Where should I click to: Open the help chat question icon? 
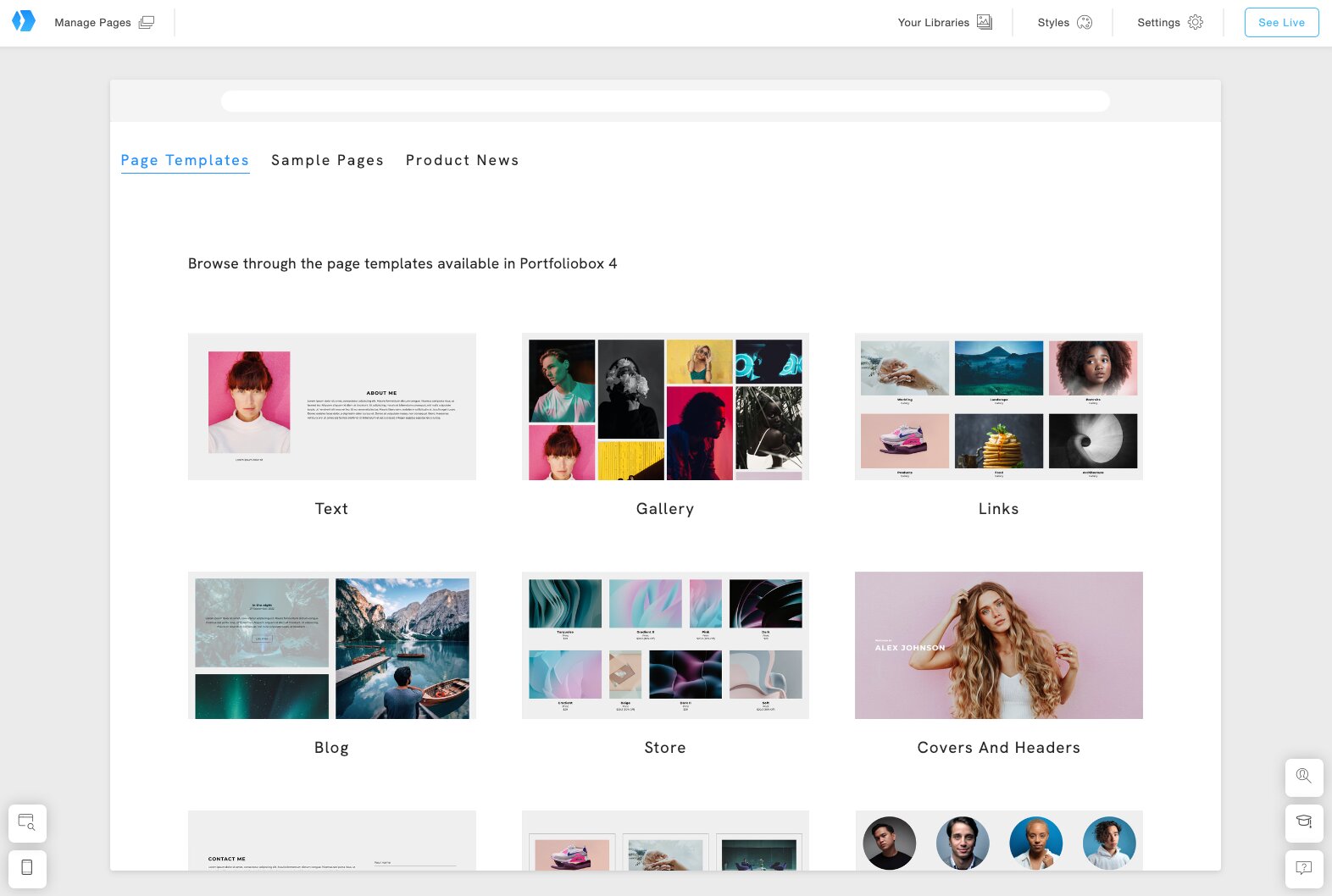pyautogui.click(x=1304, y=868)
